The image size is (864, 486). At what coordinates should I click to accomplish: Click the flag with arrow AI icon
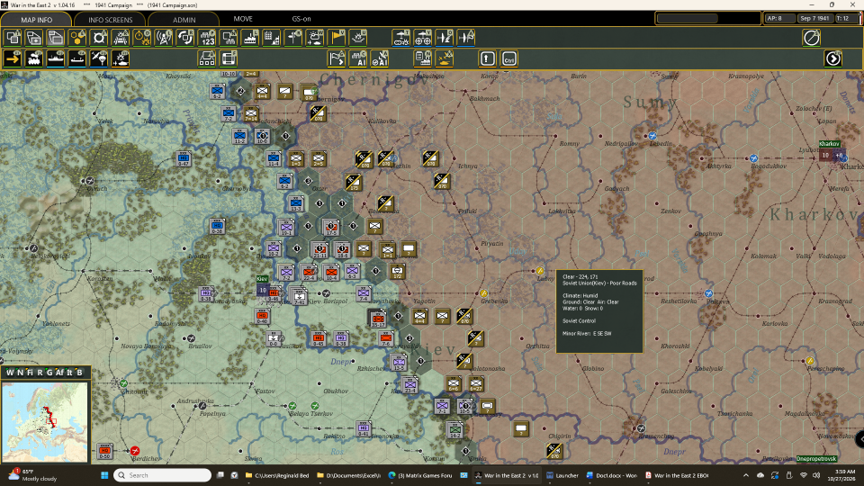pos(336,58)
